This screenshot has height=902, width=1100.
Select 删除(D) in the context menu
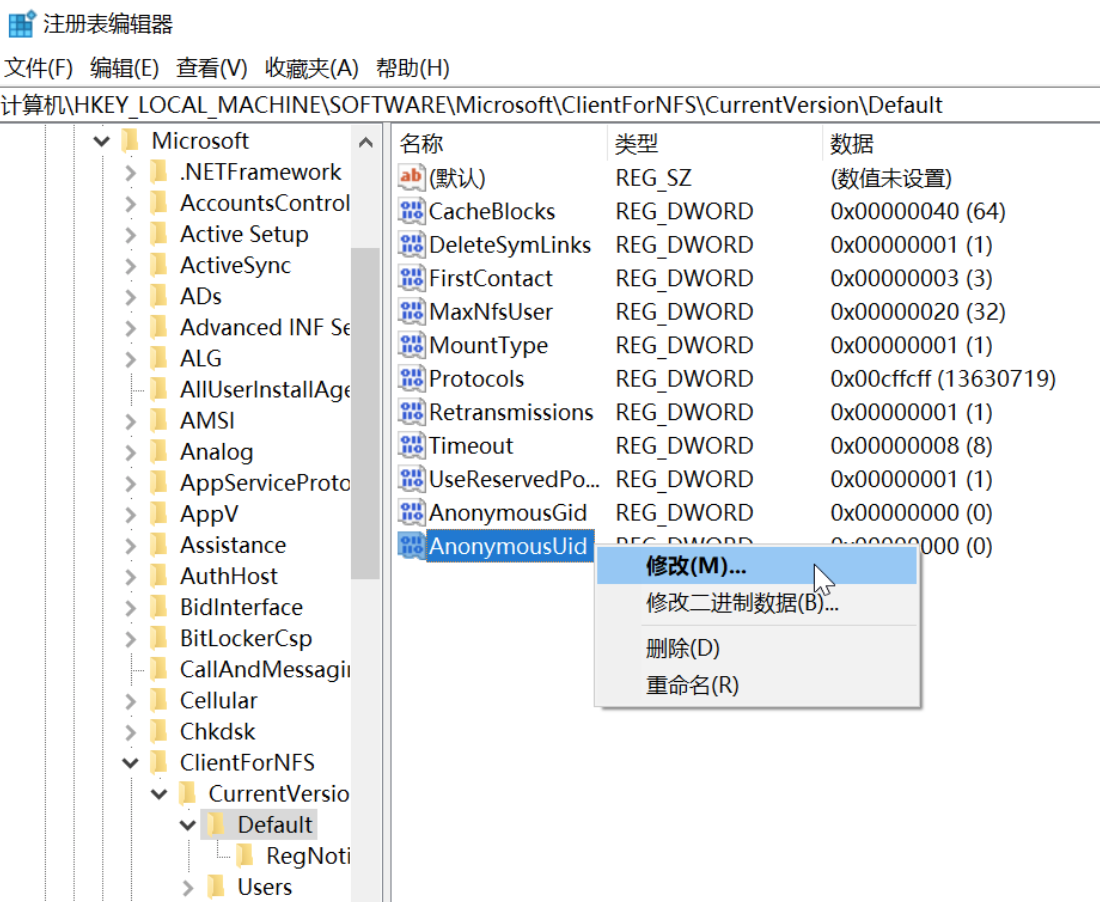tap(683, 648)
